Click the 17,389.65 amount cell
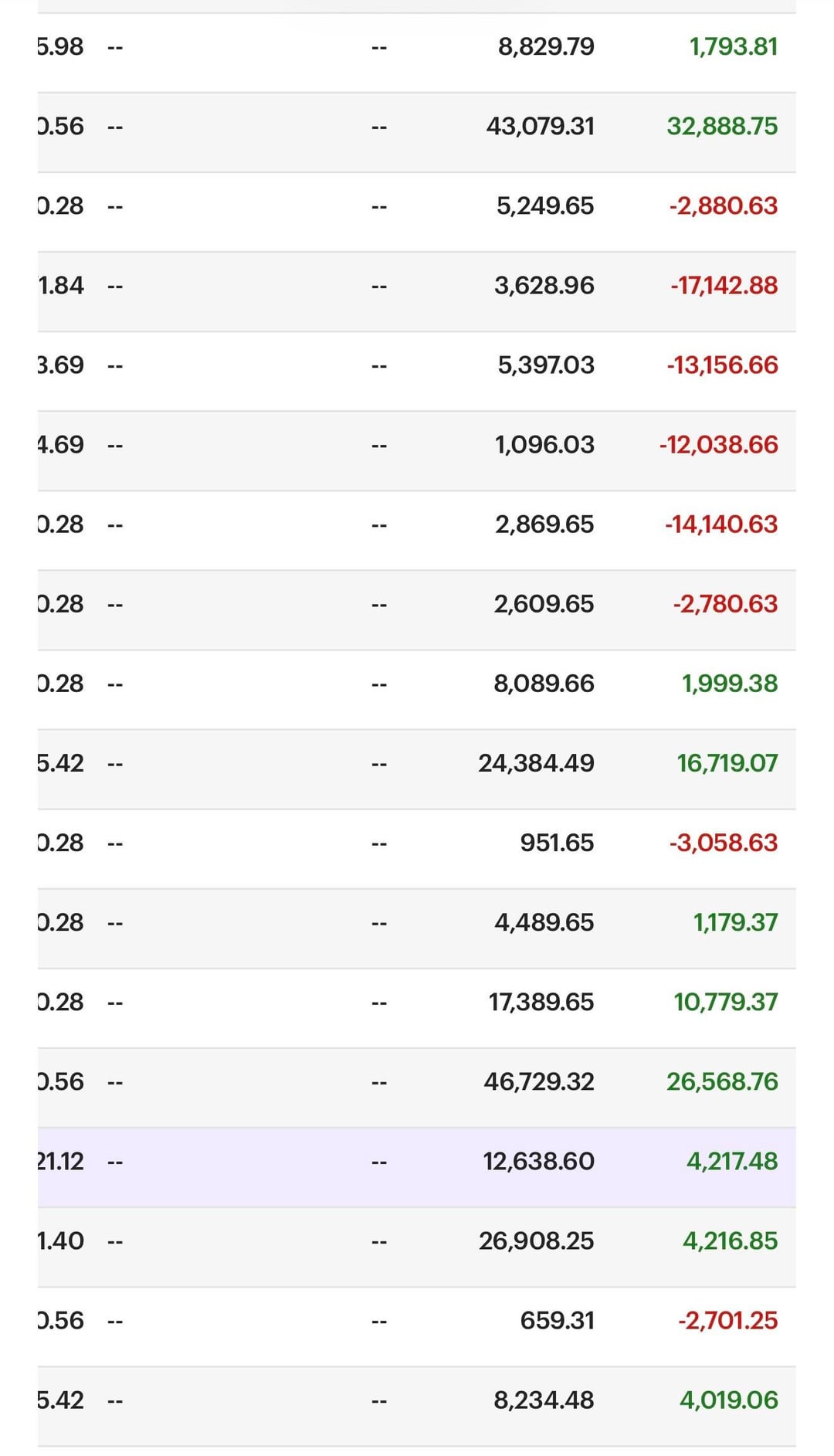The height and width of the screenshot is (1456, 834). pos(541,1002)
